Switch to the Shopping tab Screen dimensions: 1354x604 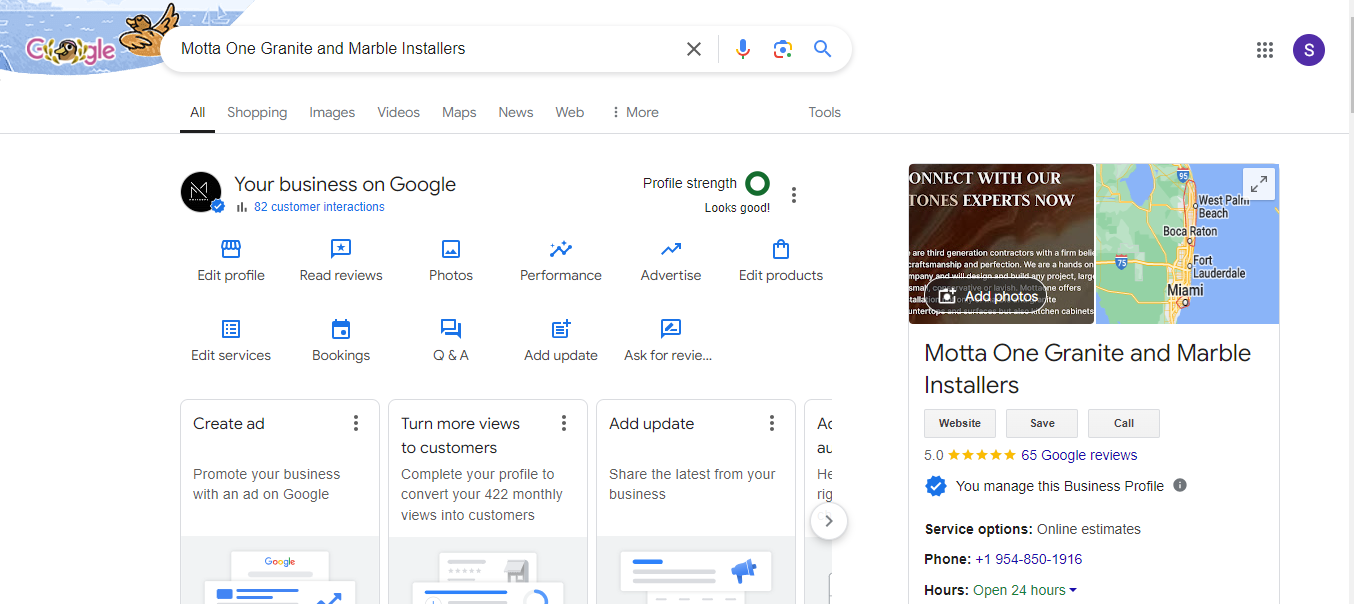257,112
